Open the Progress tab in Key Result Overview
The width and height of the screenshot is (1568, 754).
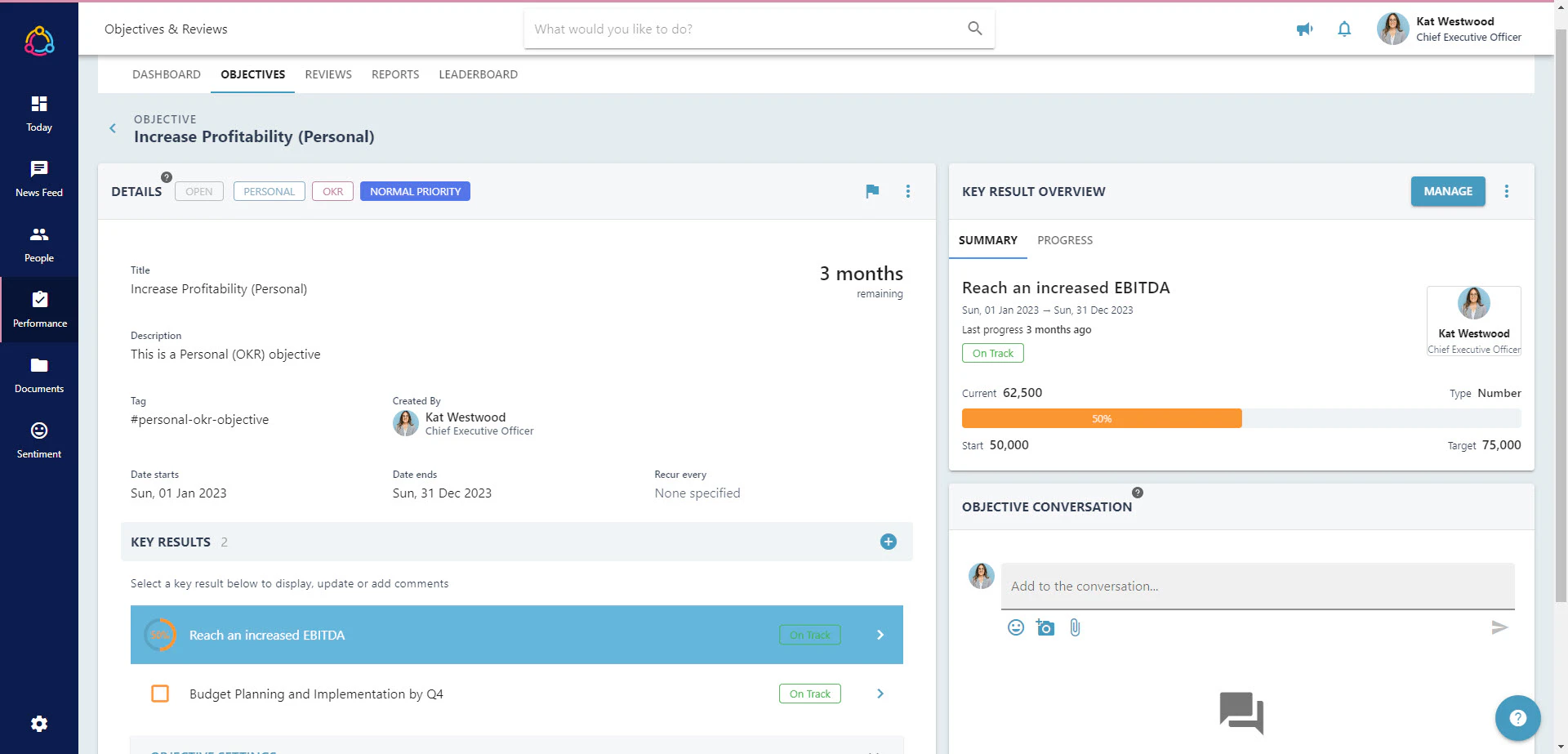pos(1065,240)
